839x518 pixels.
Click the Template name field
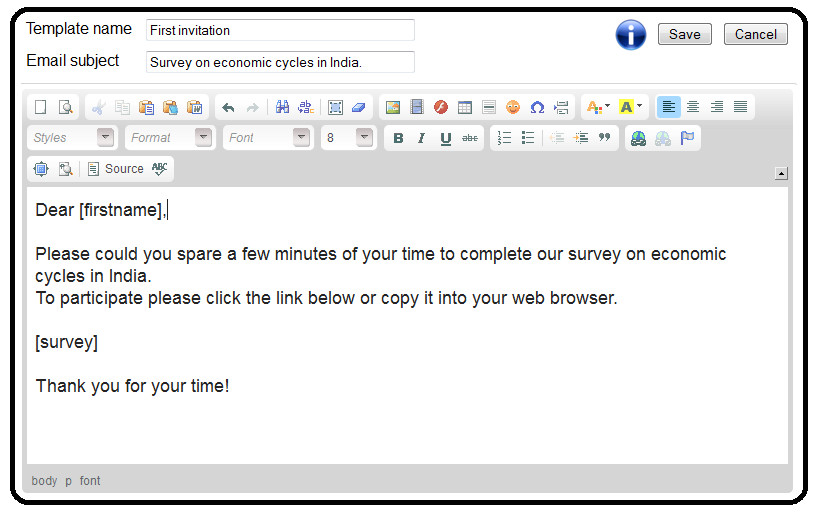280,30
